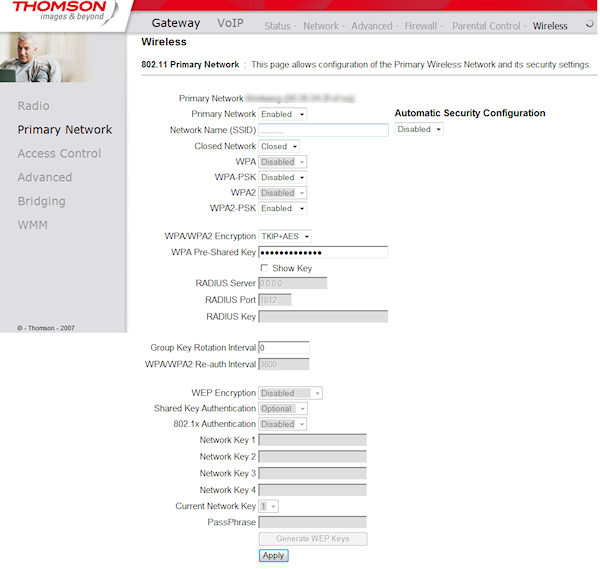
Task: Click the WPA/WPA2 Re-auth Interval field
Action: tap(284, 364)
